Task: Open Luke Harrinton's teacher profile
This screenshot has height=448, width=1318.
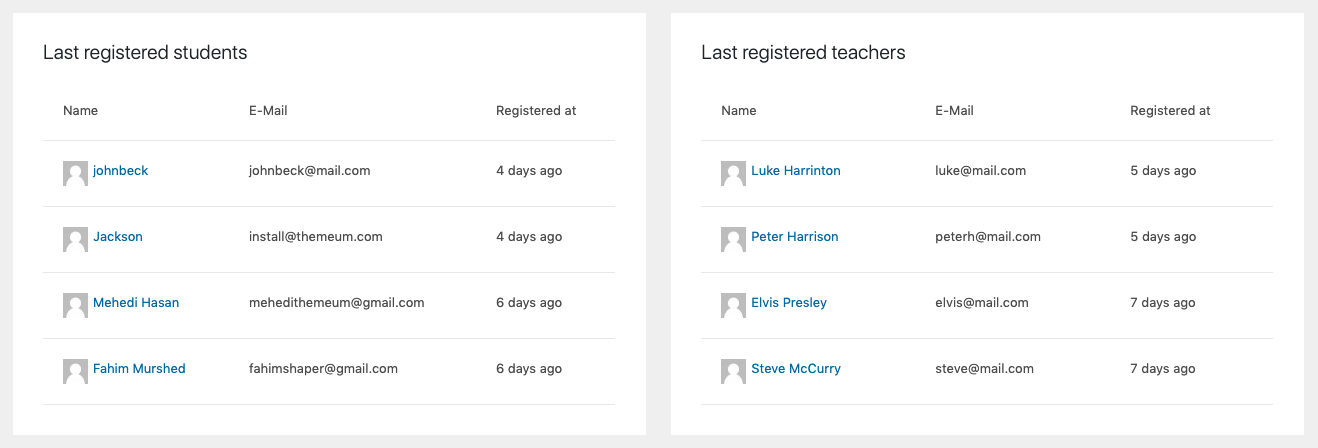Action: point(796,171)
